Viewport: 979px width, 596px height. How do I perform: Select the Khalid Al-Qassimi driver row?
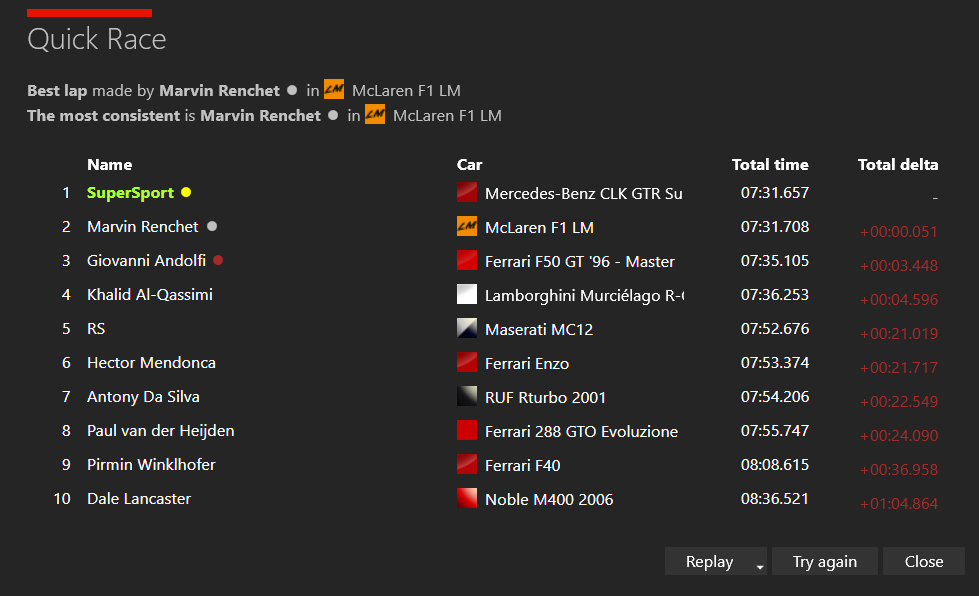pos(150,295)
